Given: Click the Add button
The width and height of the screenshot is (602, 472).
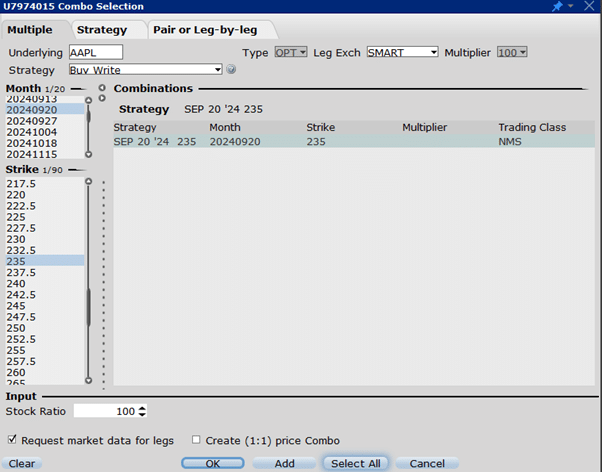Looking at the screenshot, I should 284,464.
